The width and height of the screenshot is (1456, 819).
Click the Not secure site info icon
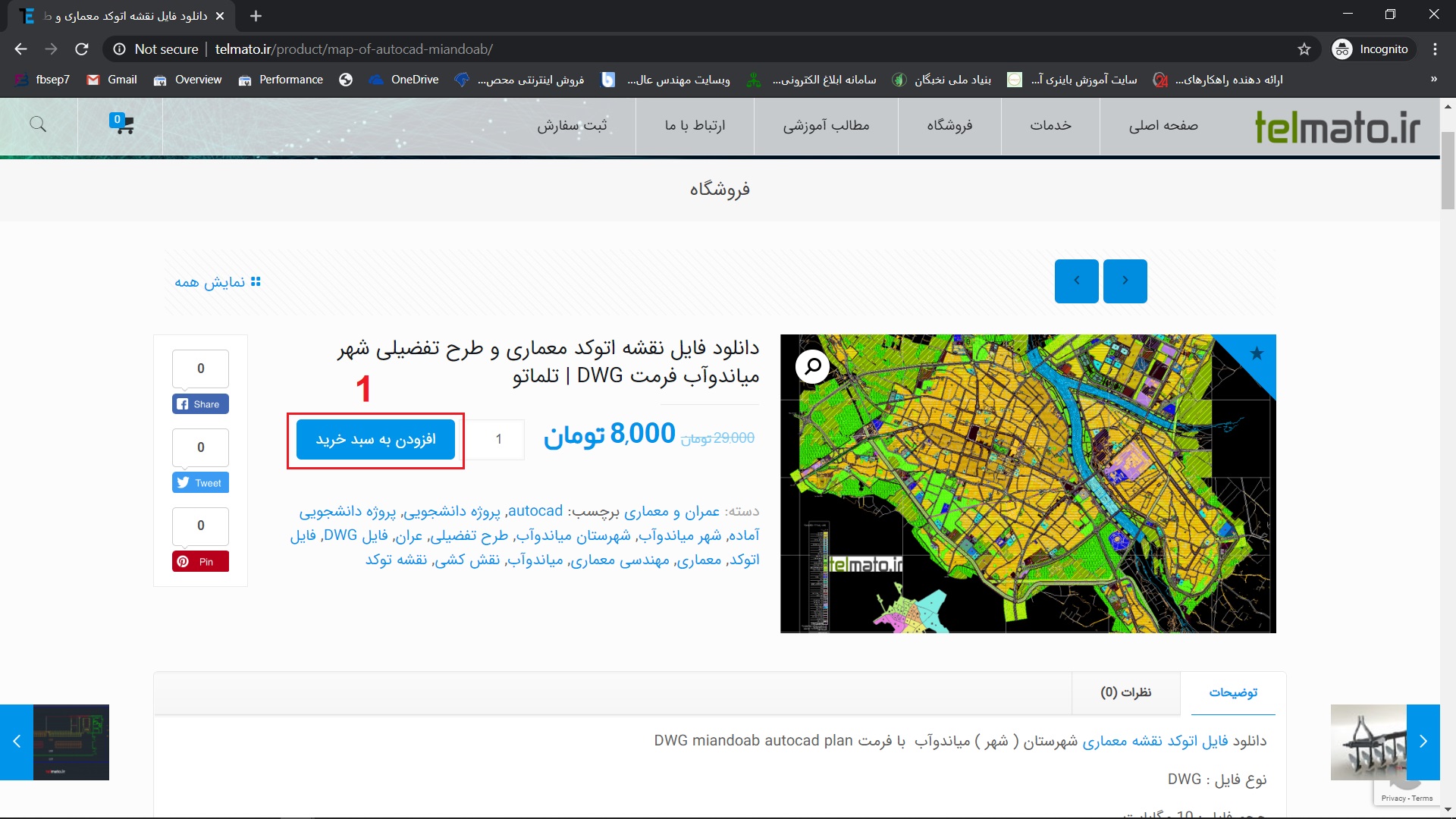119,49
